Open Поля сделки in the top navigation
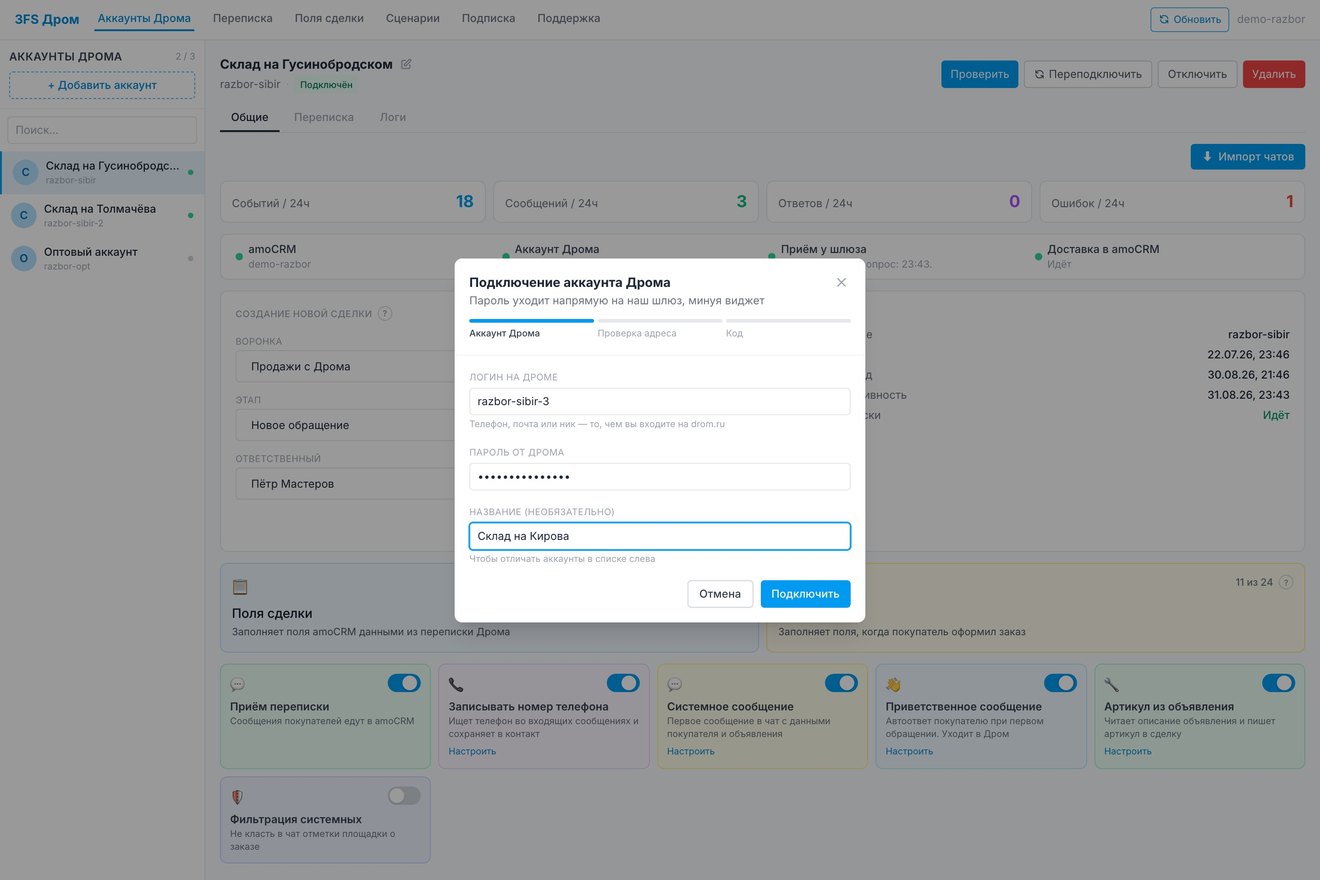The height and width of the screenshot is (880, 1320). click(329, 18)
